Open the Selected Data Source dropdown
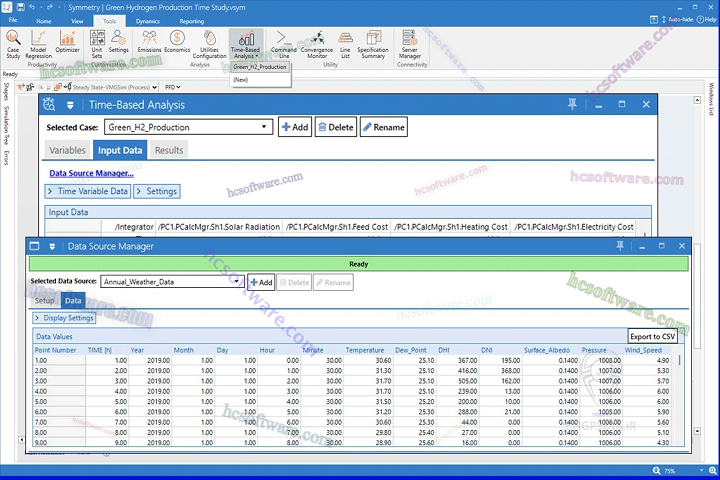Viewport: 720px width, 480px height. tap(236, 282)
